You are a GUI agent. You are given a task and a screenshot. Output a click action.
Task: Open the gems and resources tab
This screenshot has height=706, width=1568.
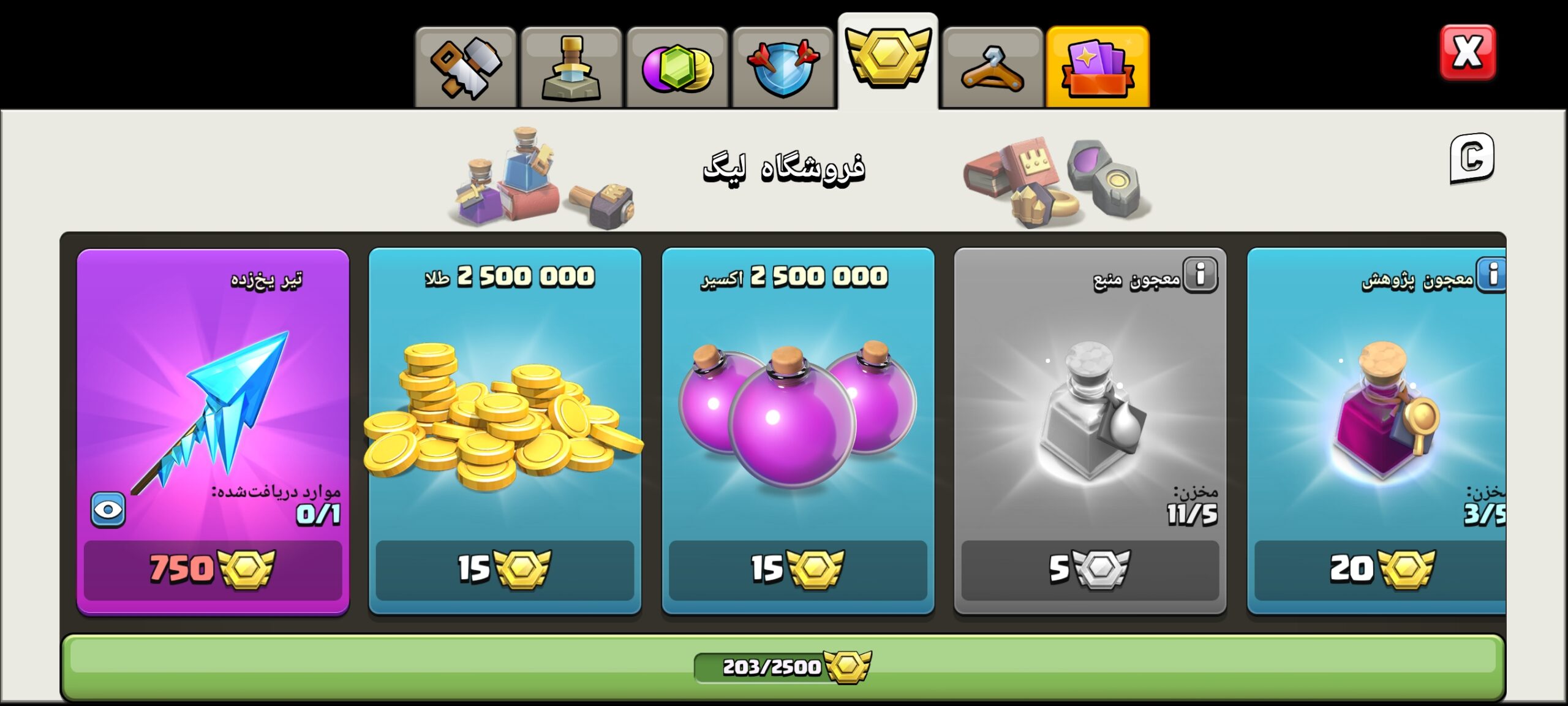coord(677,67)
